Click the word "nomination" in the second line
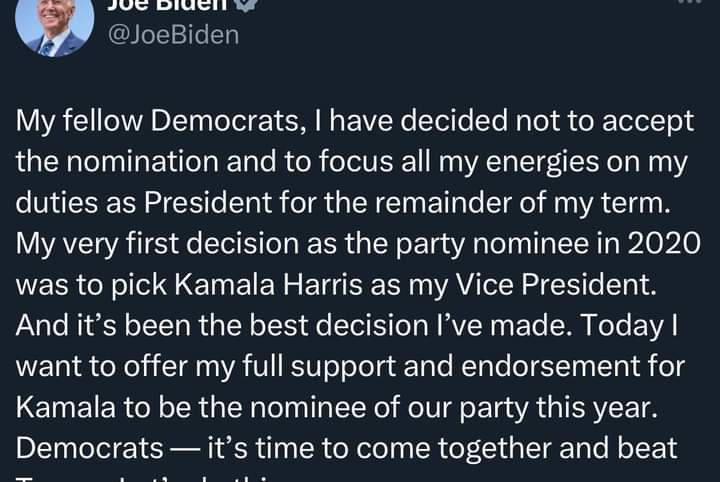Screen dimensions: 720x482 142,162
